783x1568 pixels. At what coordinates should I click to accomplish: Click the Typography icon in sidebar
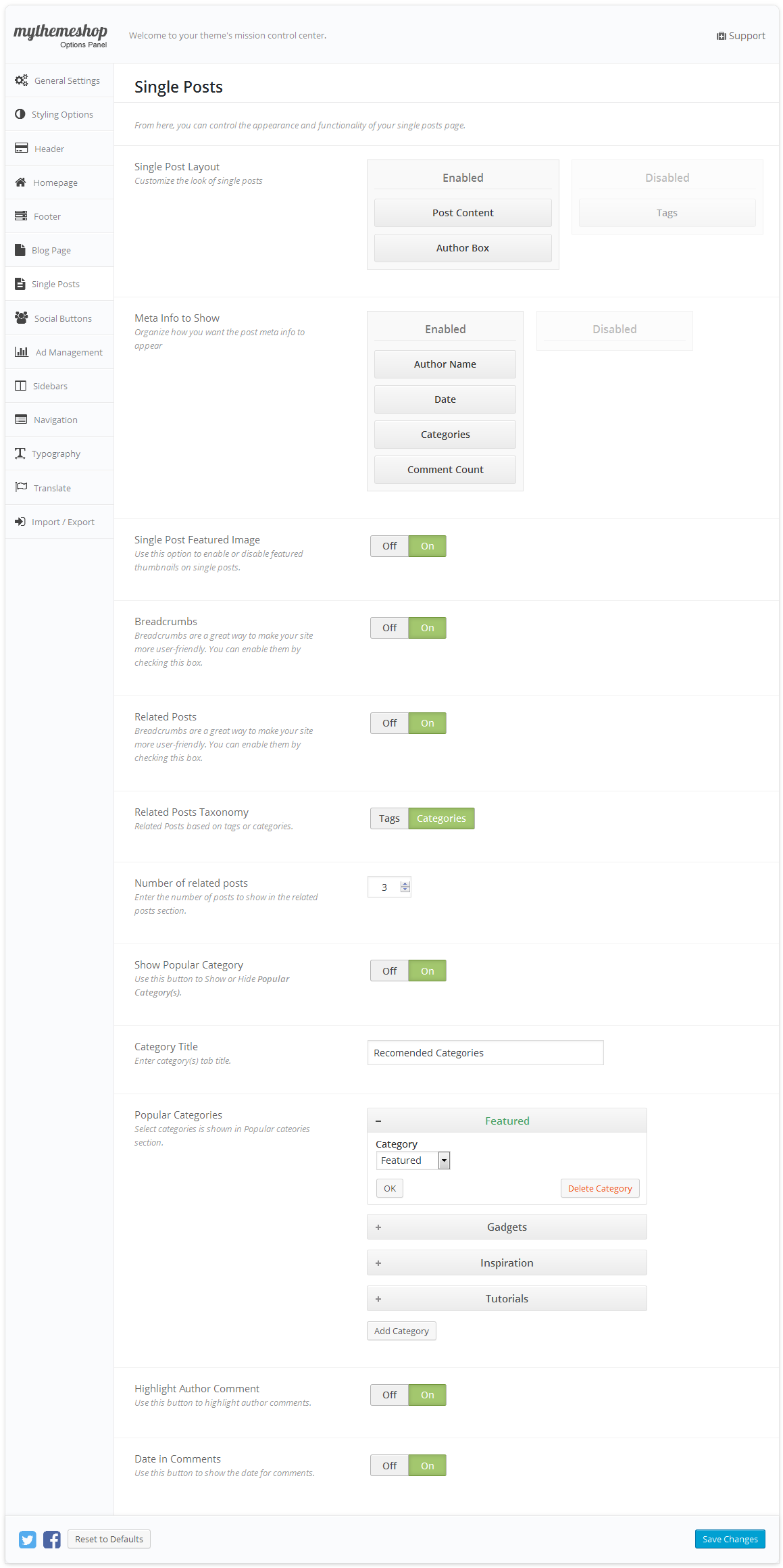(20, 454)
